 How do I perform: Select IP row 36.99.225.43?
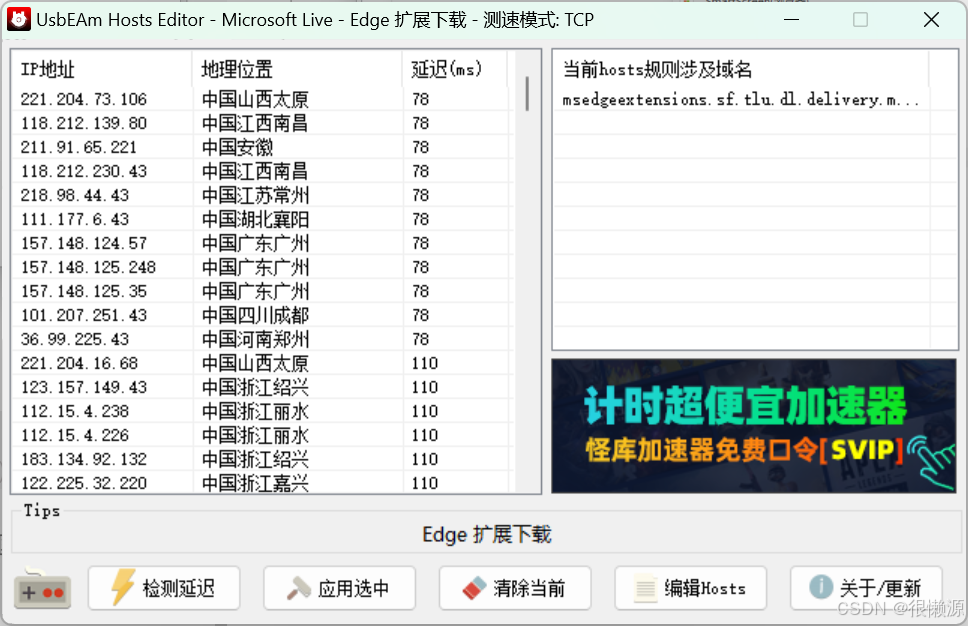(262, 340)
